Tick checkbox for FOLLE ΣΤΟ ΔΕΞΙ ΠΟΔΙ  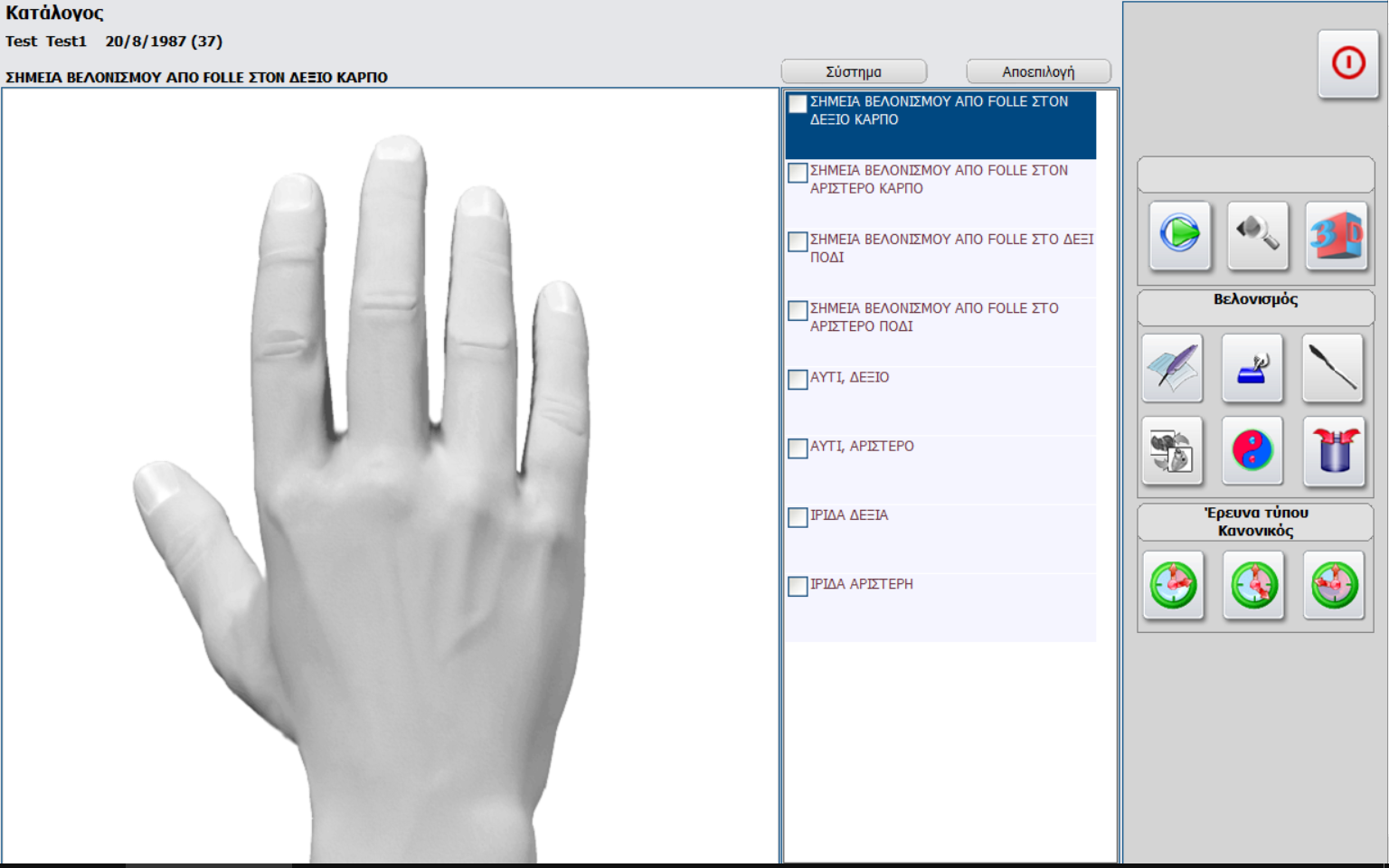[798, 241]
